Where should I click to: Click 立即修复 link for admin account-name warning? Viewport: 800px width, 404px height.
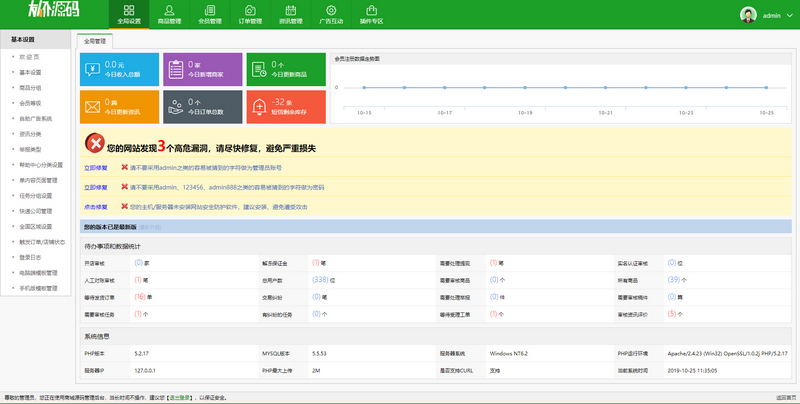click(x=96, y=168)
